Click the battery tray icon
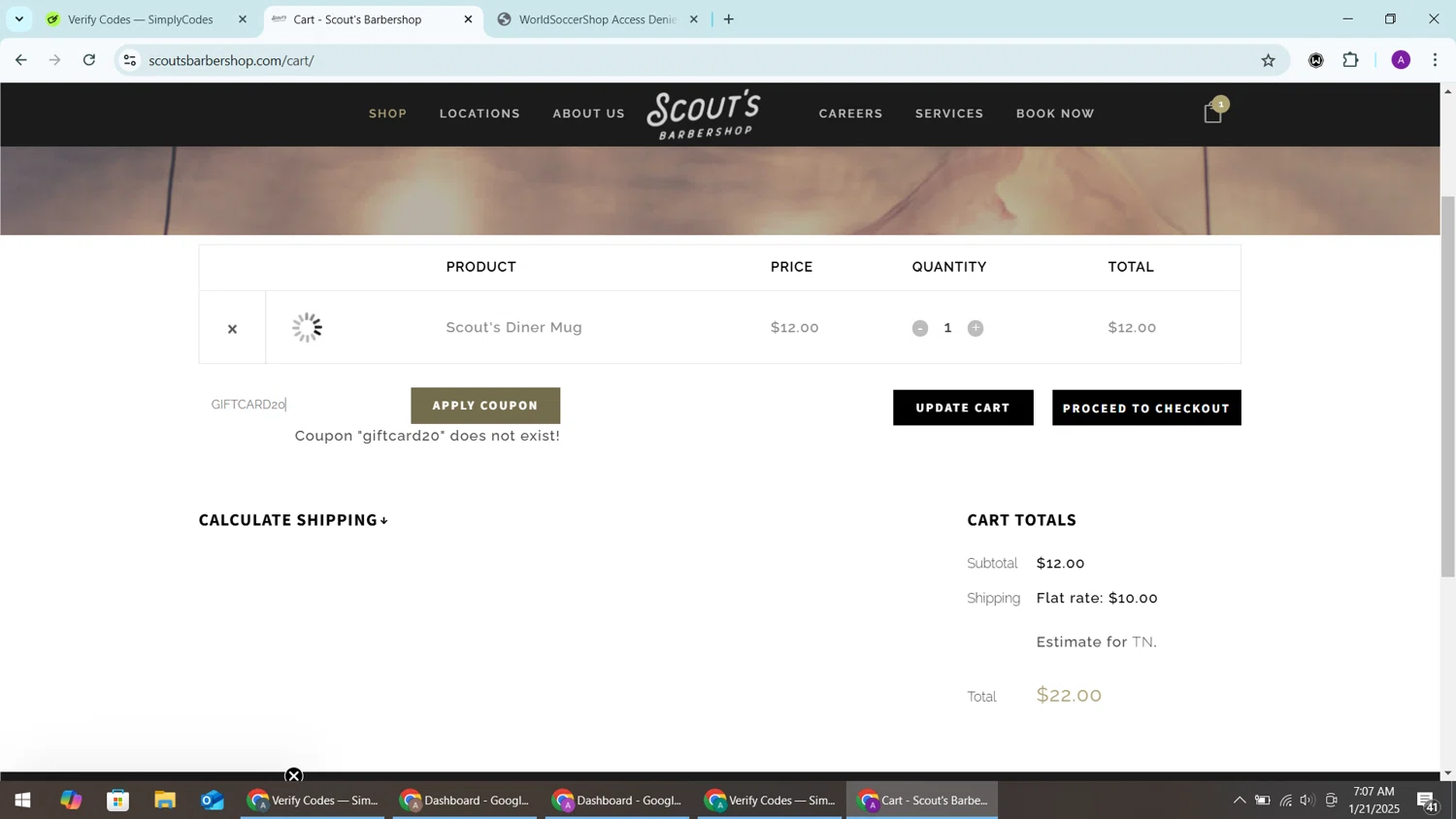Image resolution: width=1456 pixels, height=819 pixels. pos(1263,801)
